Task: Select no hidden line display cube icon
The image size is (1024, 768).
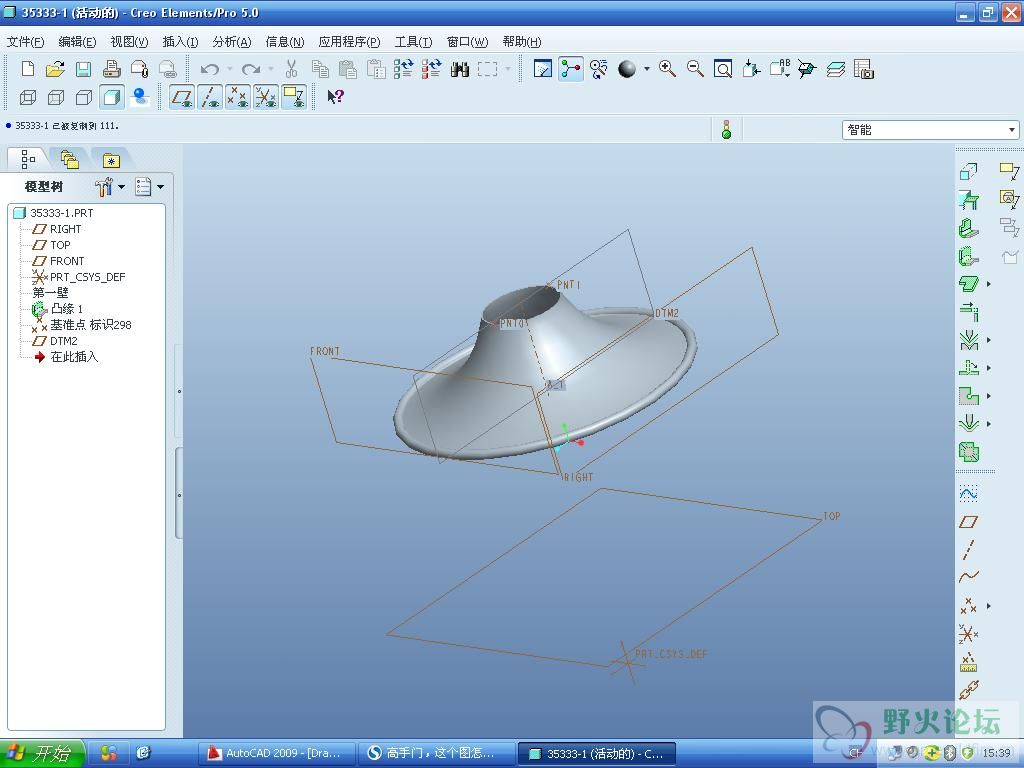Action: click(84, 97)
